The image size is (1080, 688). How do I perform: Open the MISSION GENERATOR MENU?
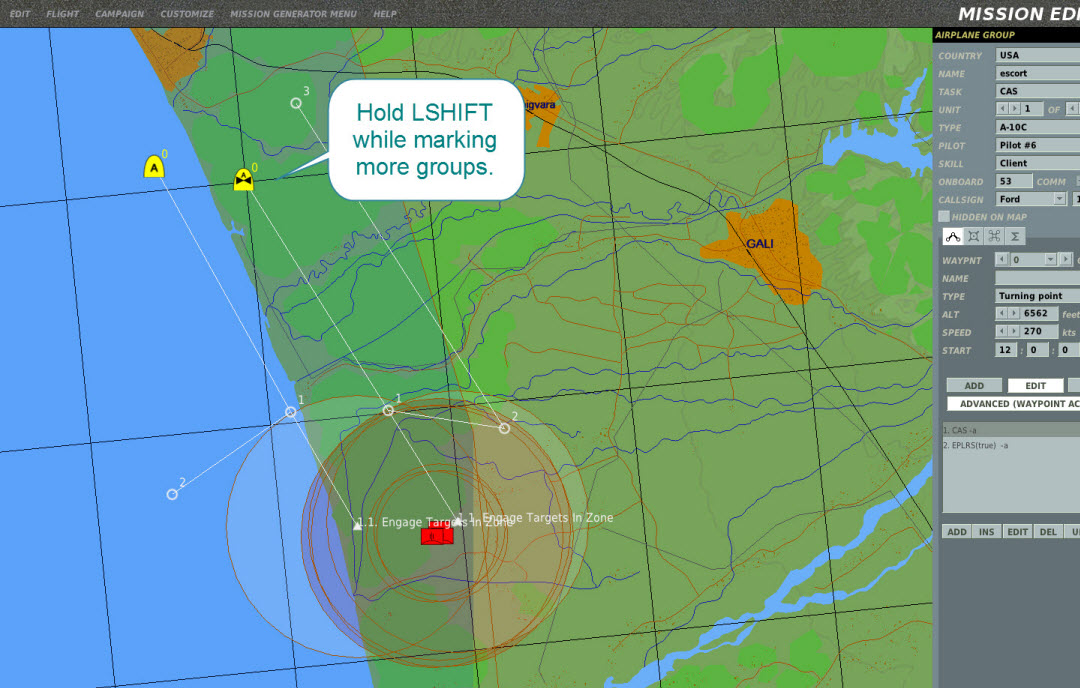tap(293, 14)
